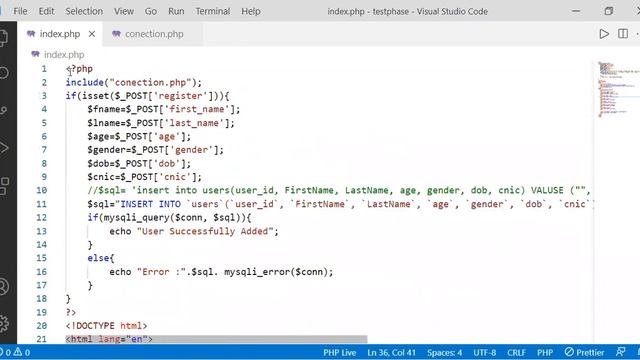Click the code minimap overview

[616, 90]
